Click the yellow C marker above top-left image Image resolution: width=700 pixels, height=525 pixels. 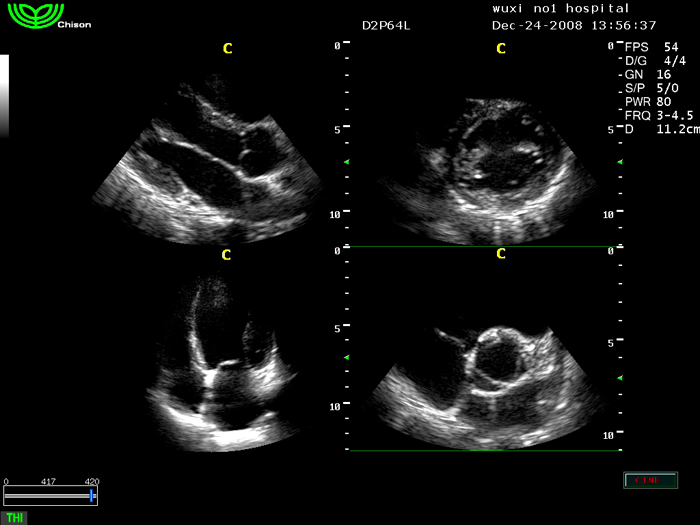(x=227, y=49)
